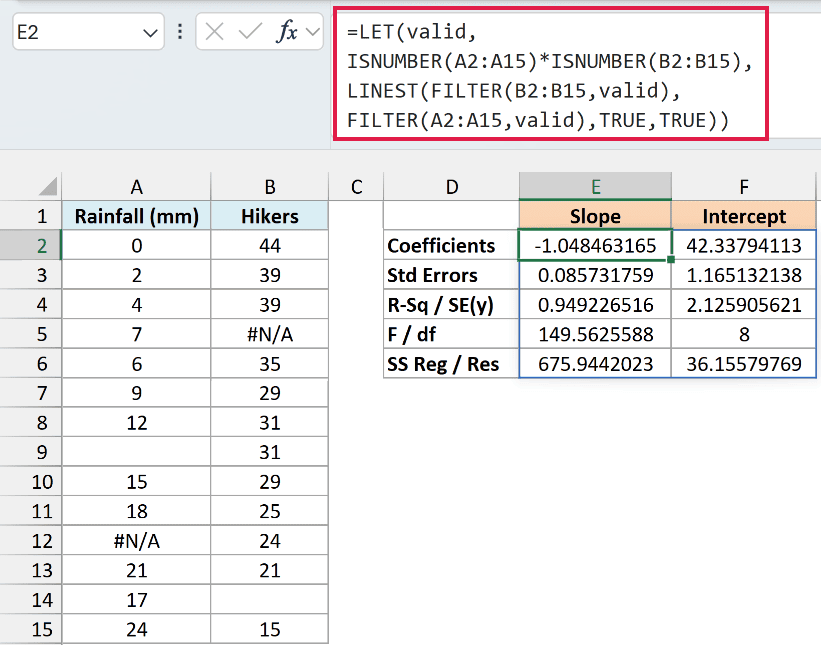The height and width of the screenshot is (645, 821).
Task: Select Hikers value 15 in row 15
Action: [270, 629]
